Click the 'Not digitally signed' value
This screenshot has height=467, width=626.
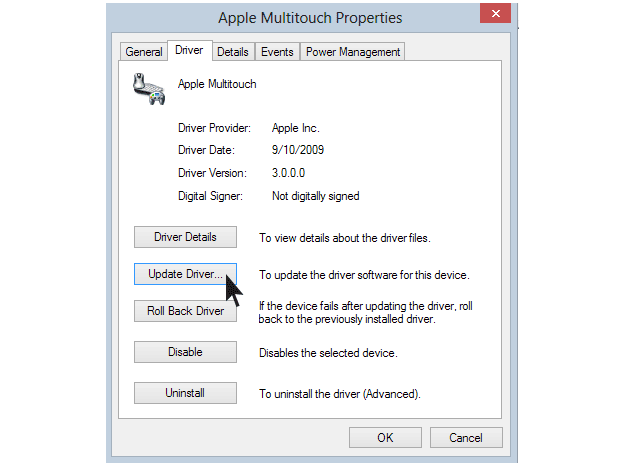point(316,196)
